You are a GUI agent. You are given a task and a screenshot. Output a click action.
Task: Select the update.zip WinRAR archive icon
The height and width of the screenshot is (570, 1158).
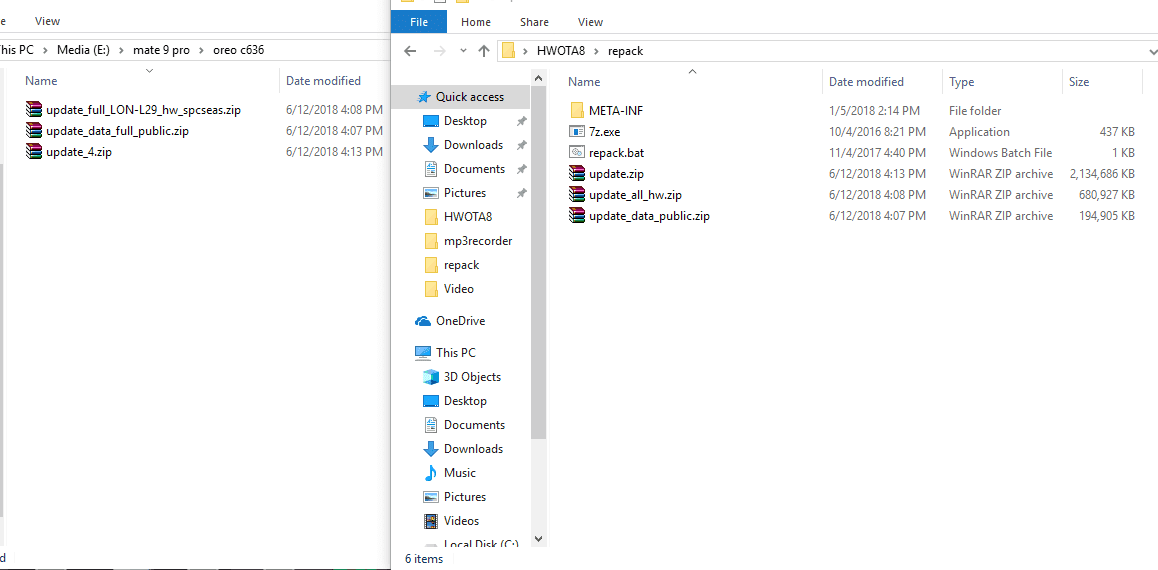tap(577, 174)
